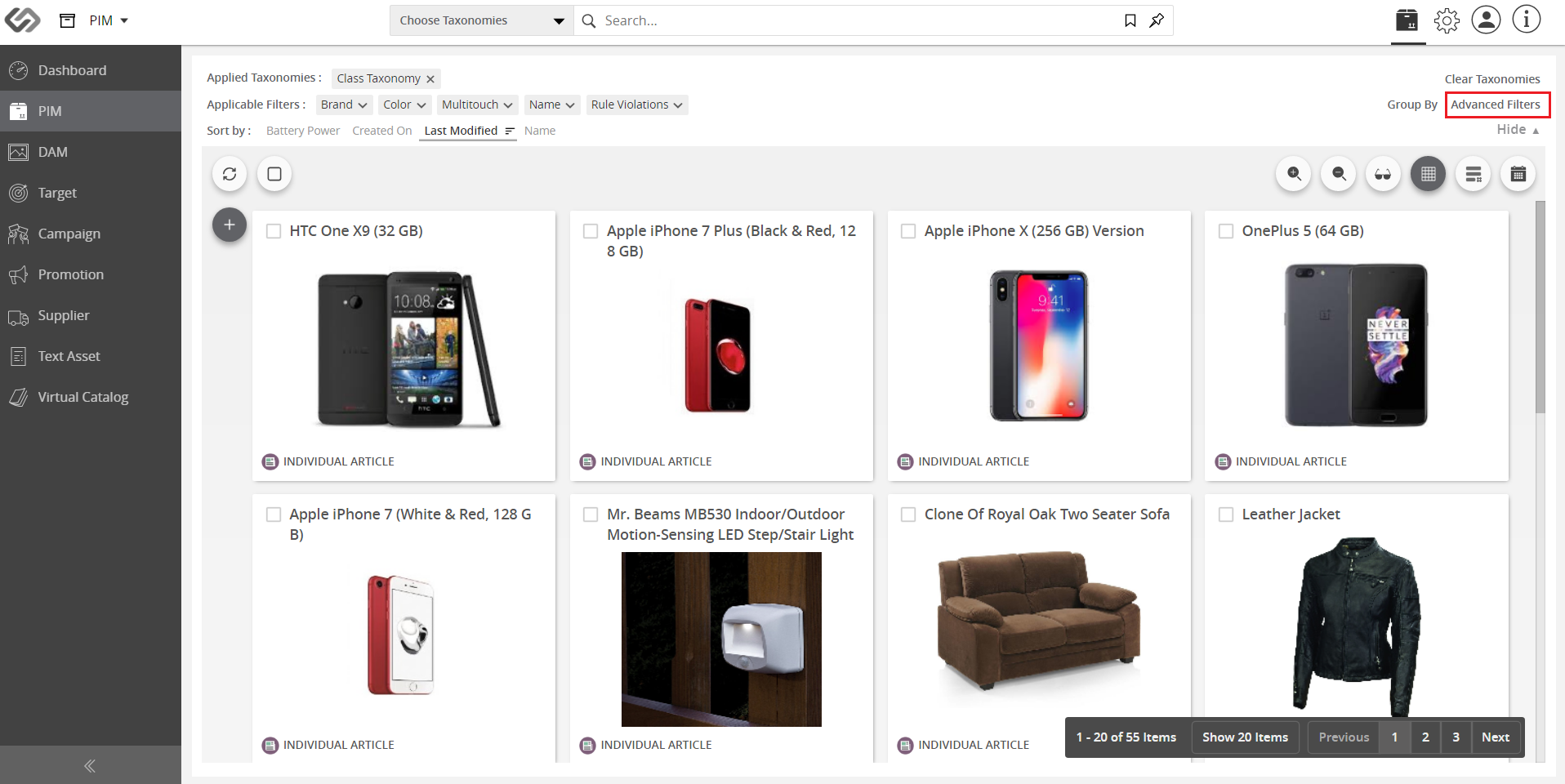Image resolution: width=1565 pixels, height=784 pixels.
Task: Go to the Next page
Action: (x=1496, y=737)
